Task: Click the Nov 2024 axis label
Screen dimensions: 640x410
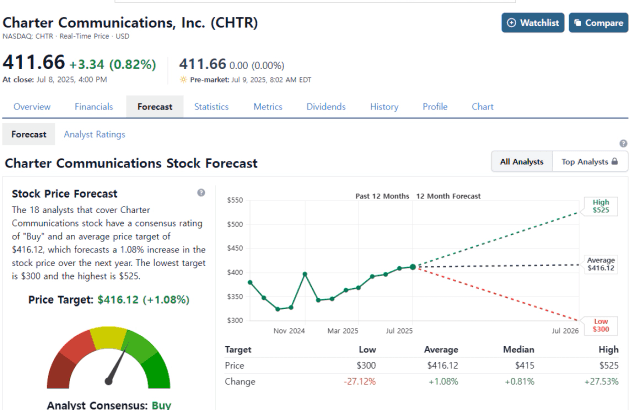Action: pyautogui.click(x=289, y=331)
